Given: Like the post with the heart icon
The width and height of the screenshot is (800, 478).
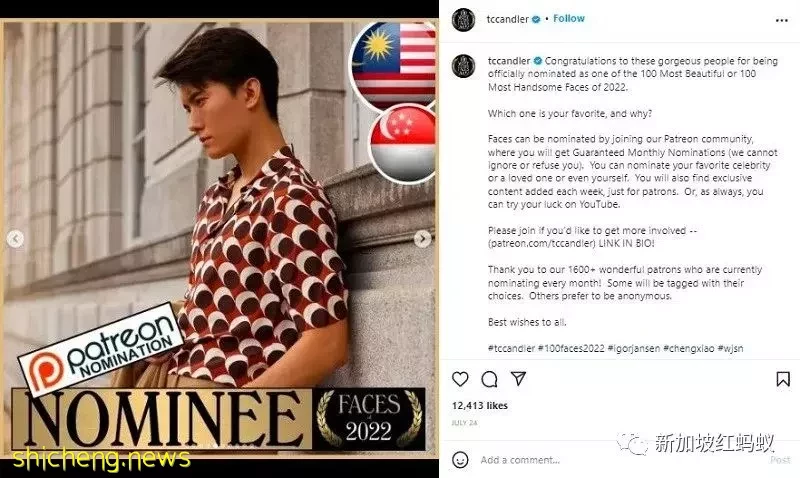Looking at the screenshot, I should point(460,379).
